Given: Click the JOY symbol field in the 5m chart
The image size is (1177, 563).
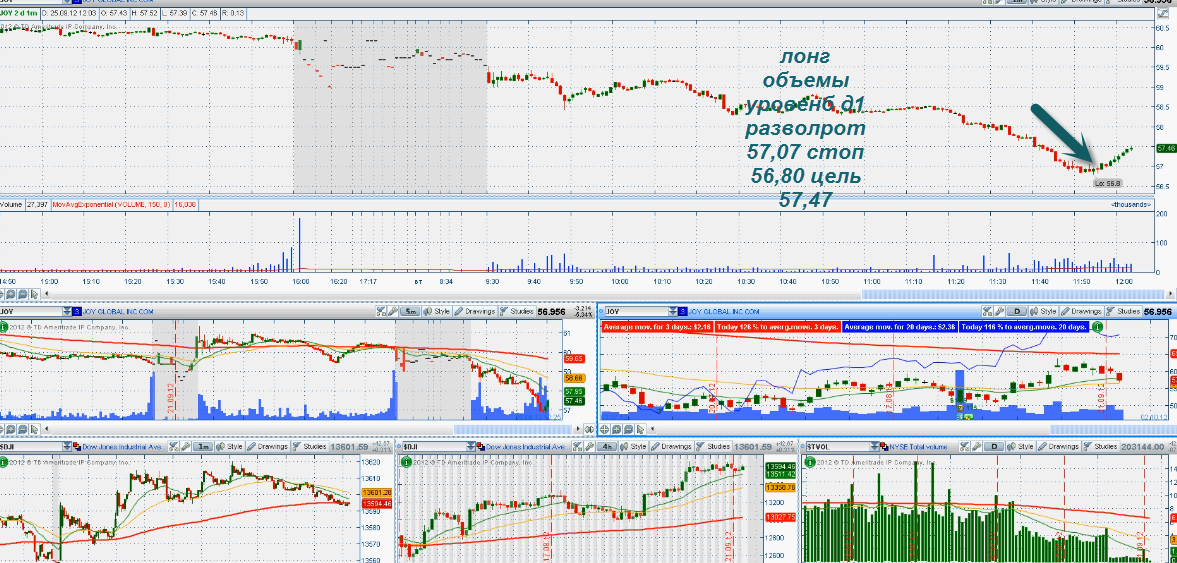Looking at the screenshot, I should point(31,312).
